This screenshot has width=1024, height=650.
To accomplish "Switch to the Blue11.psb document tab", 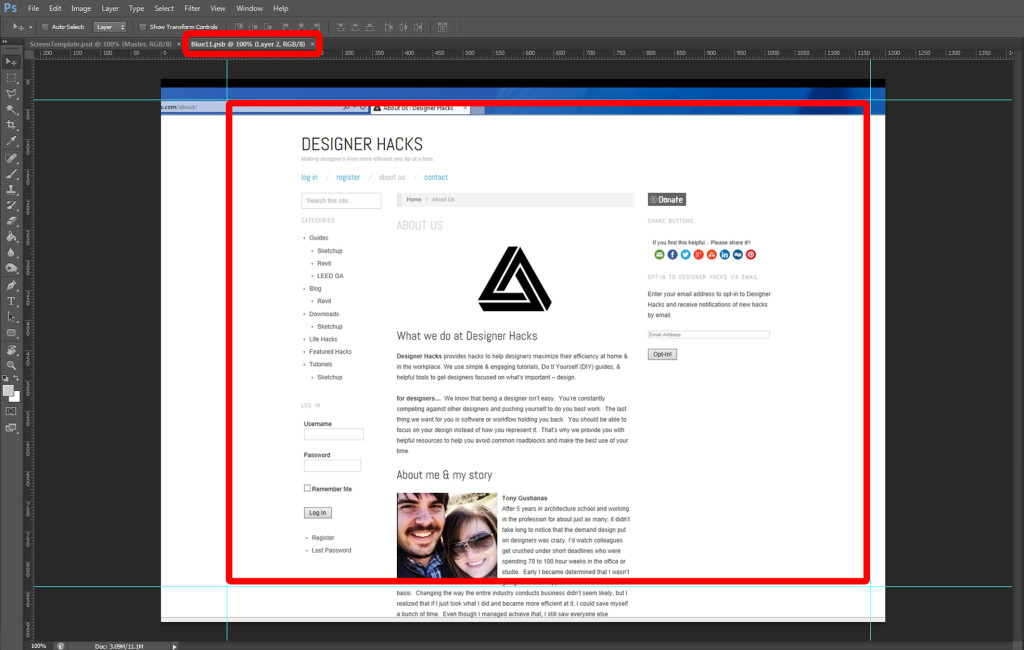I will tap(248, 44).
